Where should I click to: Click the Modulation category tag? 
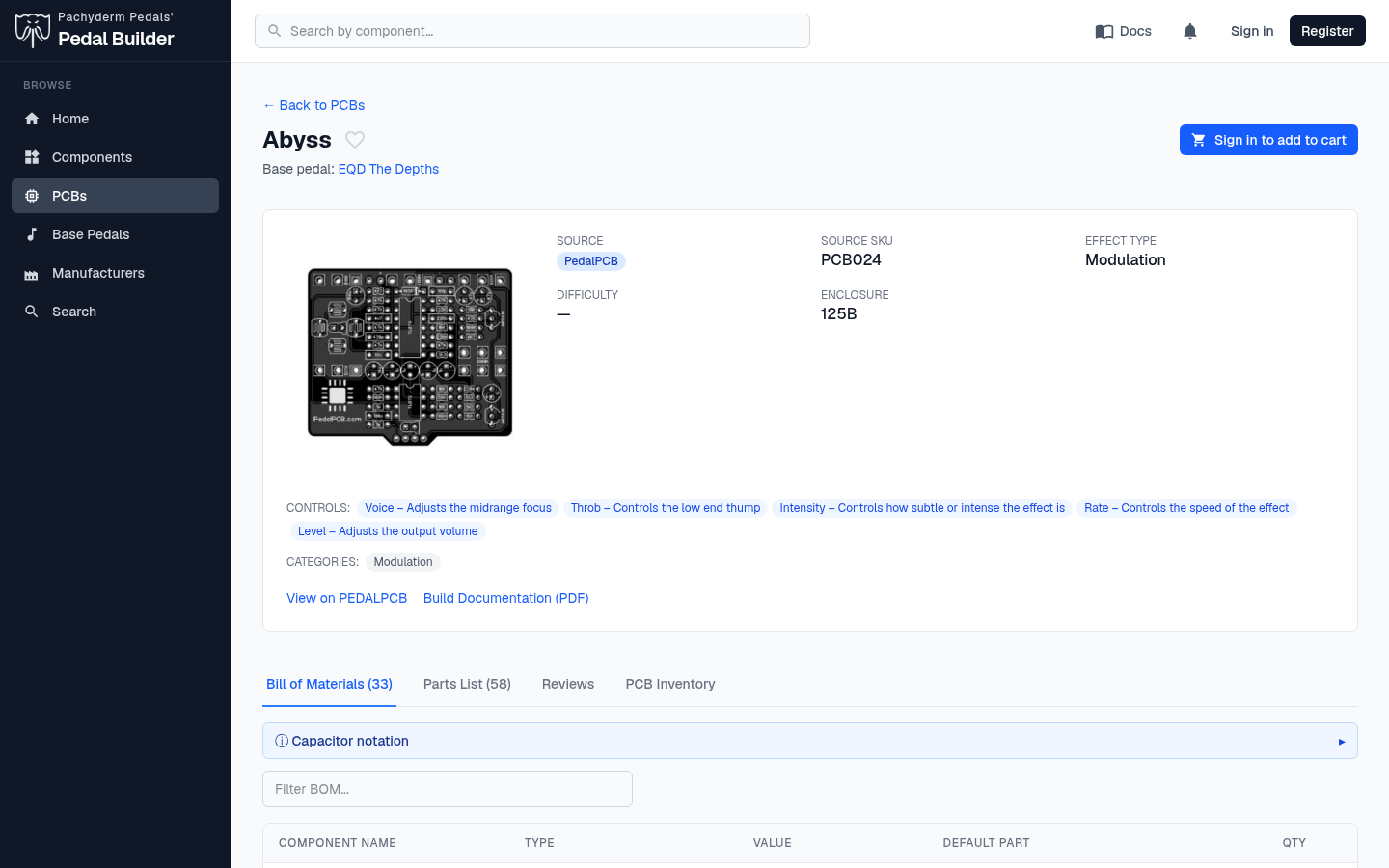point(403,562)
